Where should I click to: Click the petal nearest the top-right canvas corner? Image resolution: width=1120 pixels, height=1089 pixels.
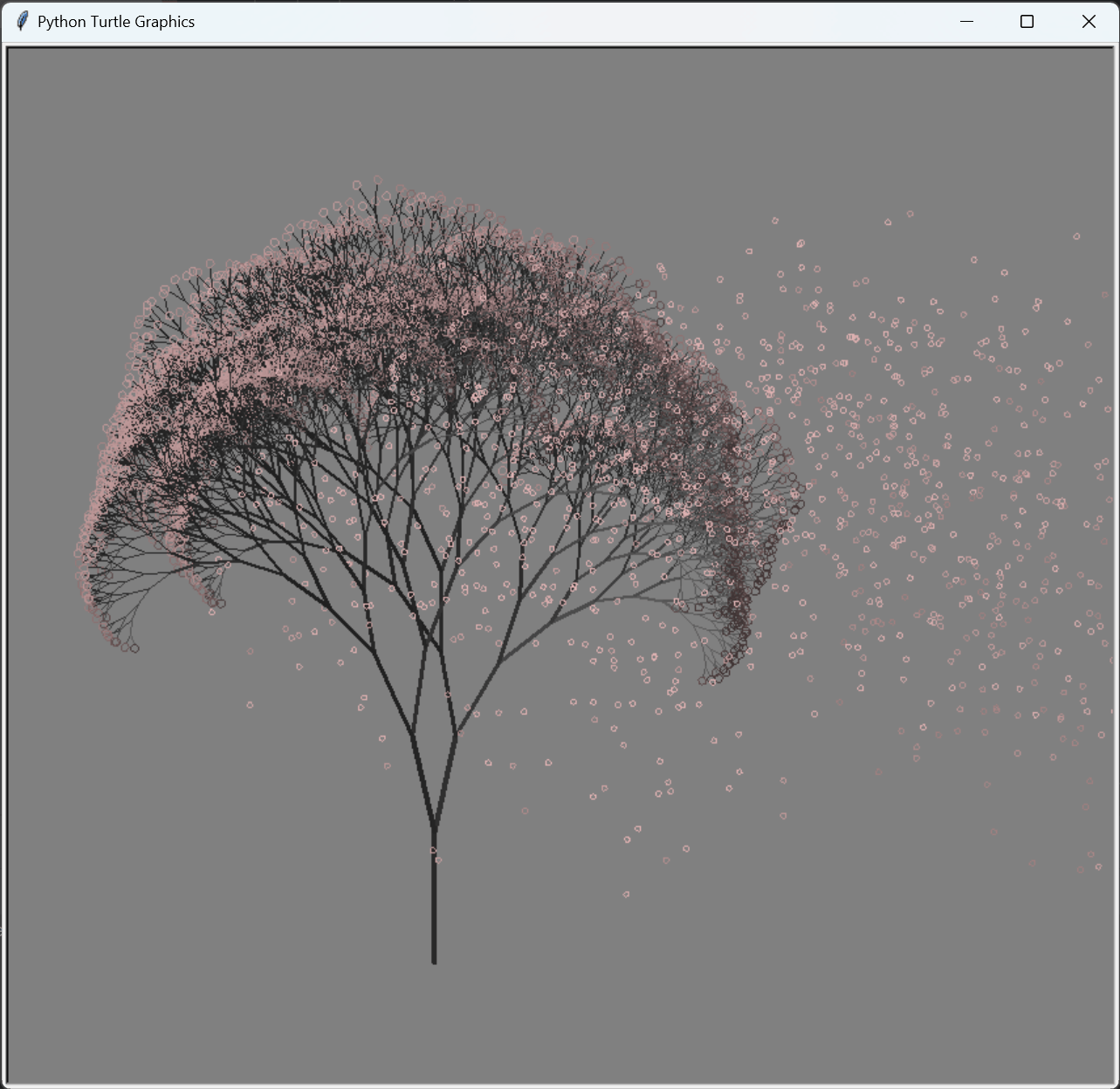(1076, 236)
